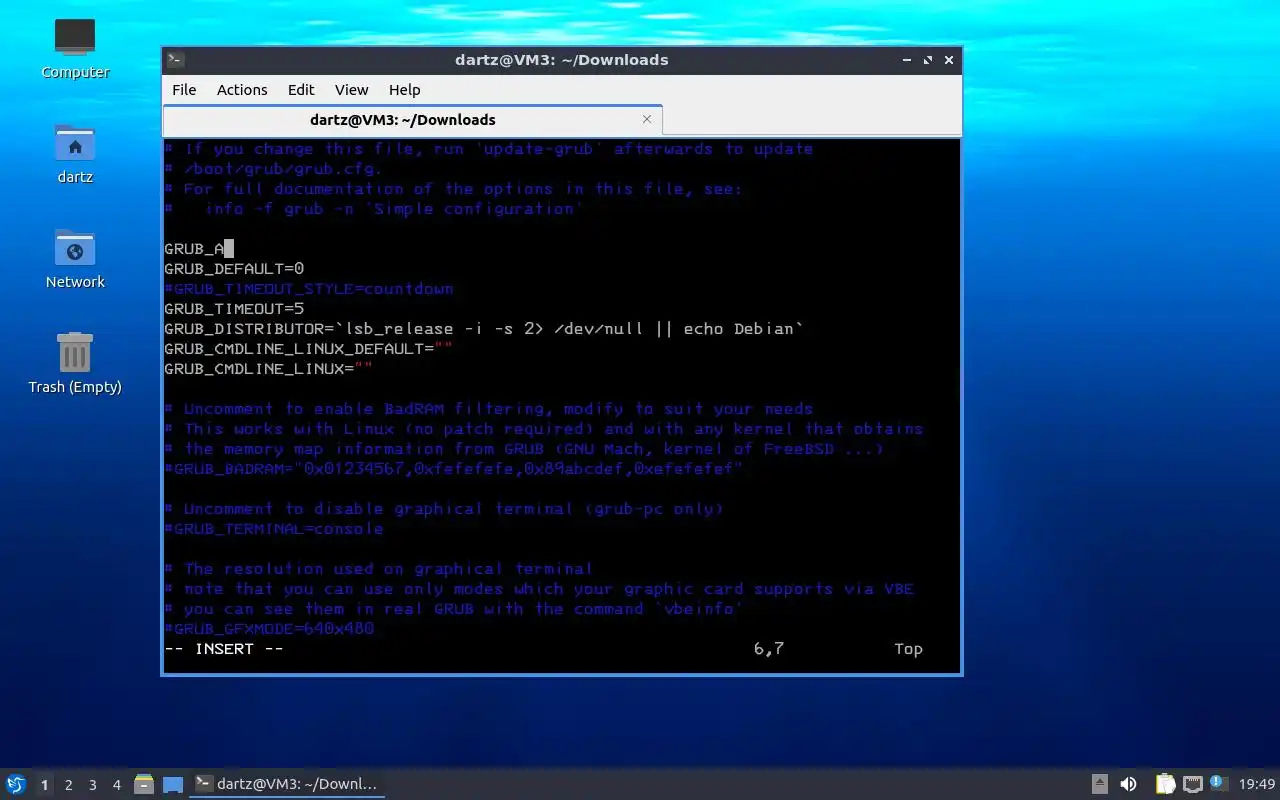Click the #GRUB_TIMEOUT_STYLE=countdown line
The width and height of the screenshot is (1280, 800).
tap(308, 289)
